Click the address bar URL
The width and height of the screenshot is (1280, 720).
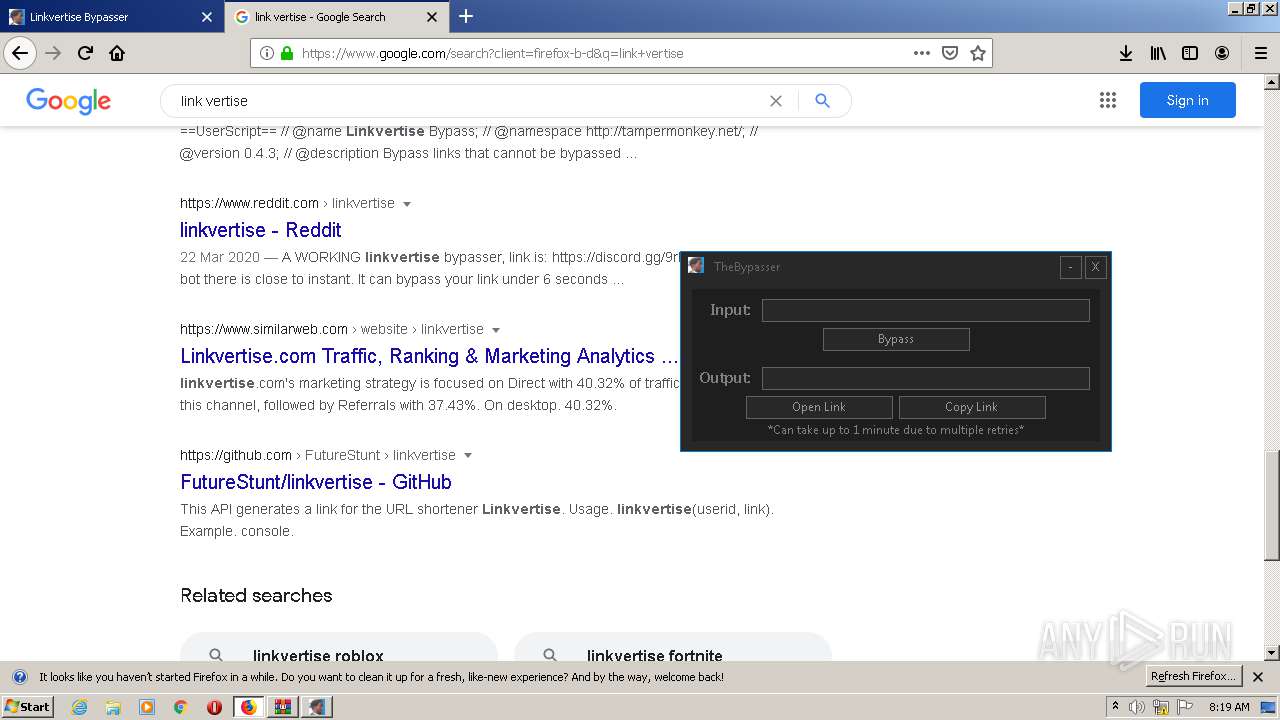click(492, 53)
